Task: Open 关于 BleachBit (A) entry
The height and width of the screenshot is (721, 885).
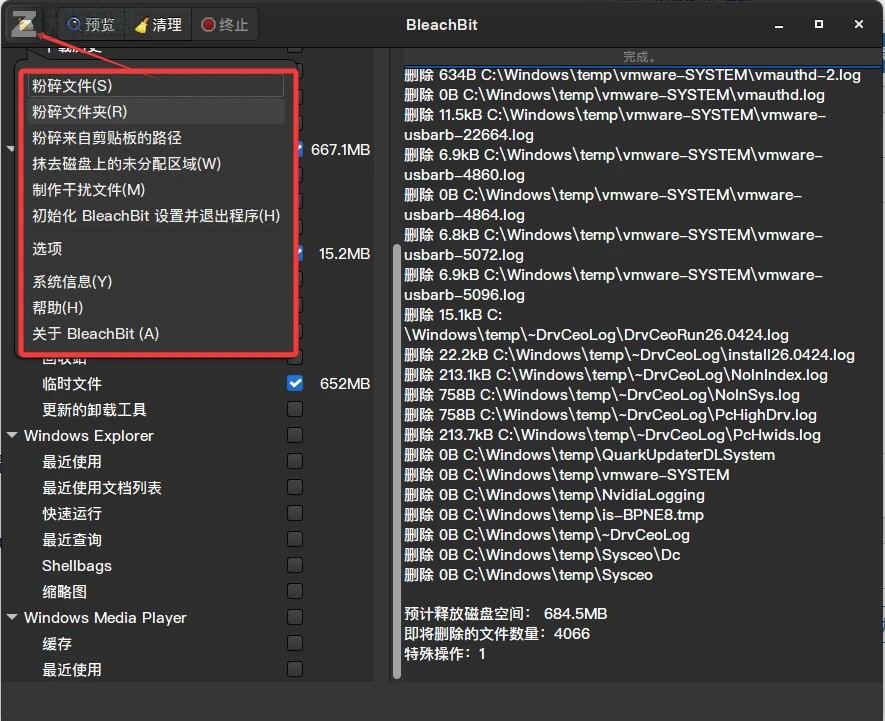Action: point(155,333)
